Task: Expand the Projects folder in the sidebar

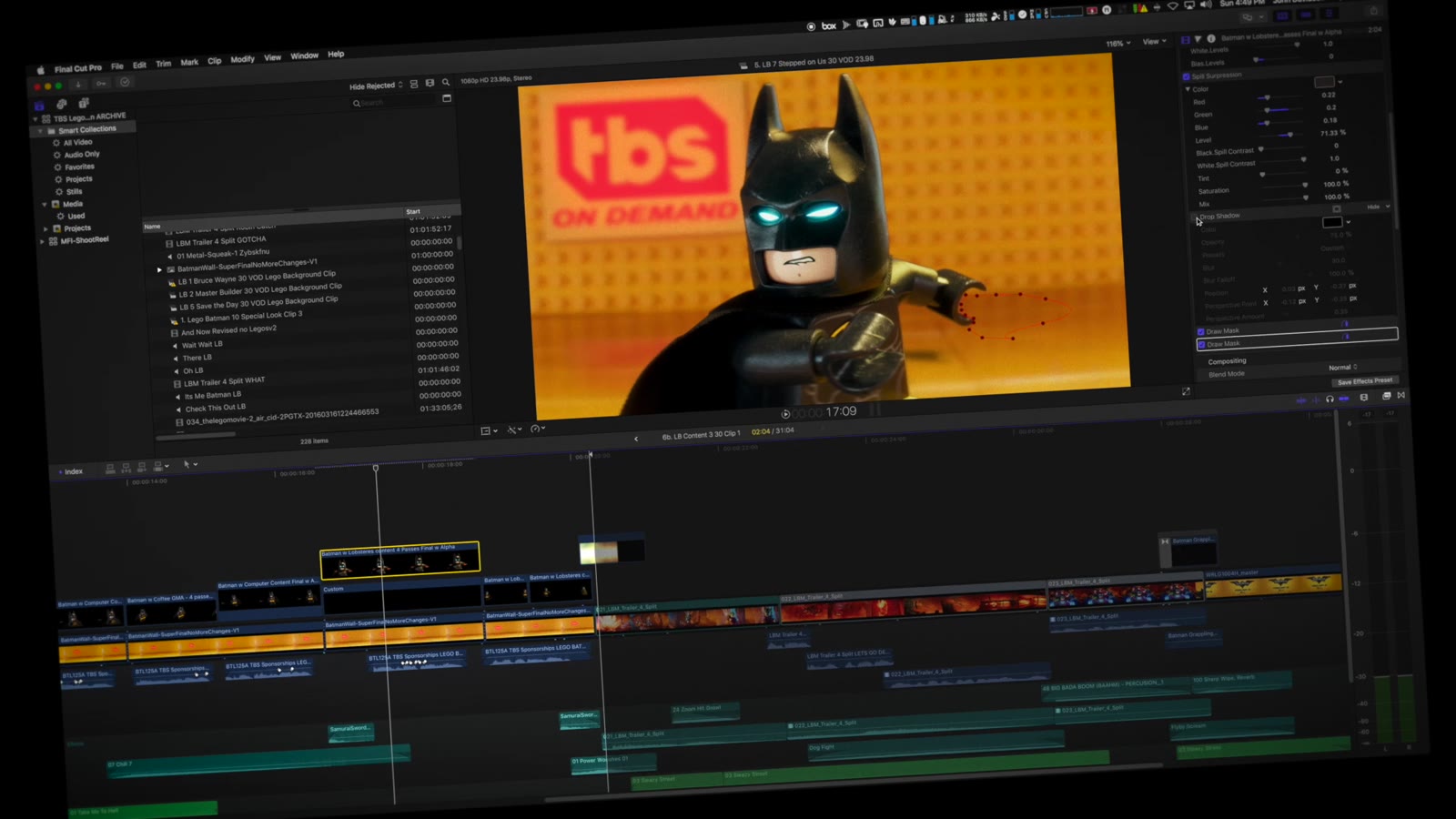Action: click(x=44, y=229)
